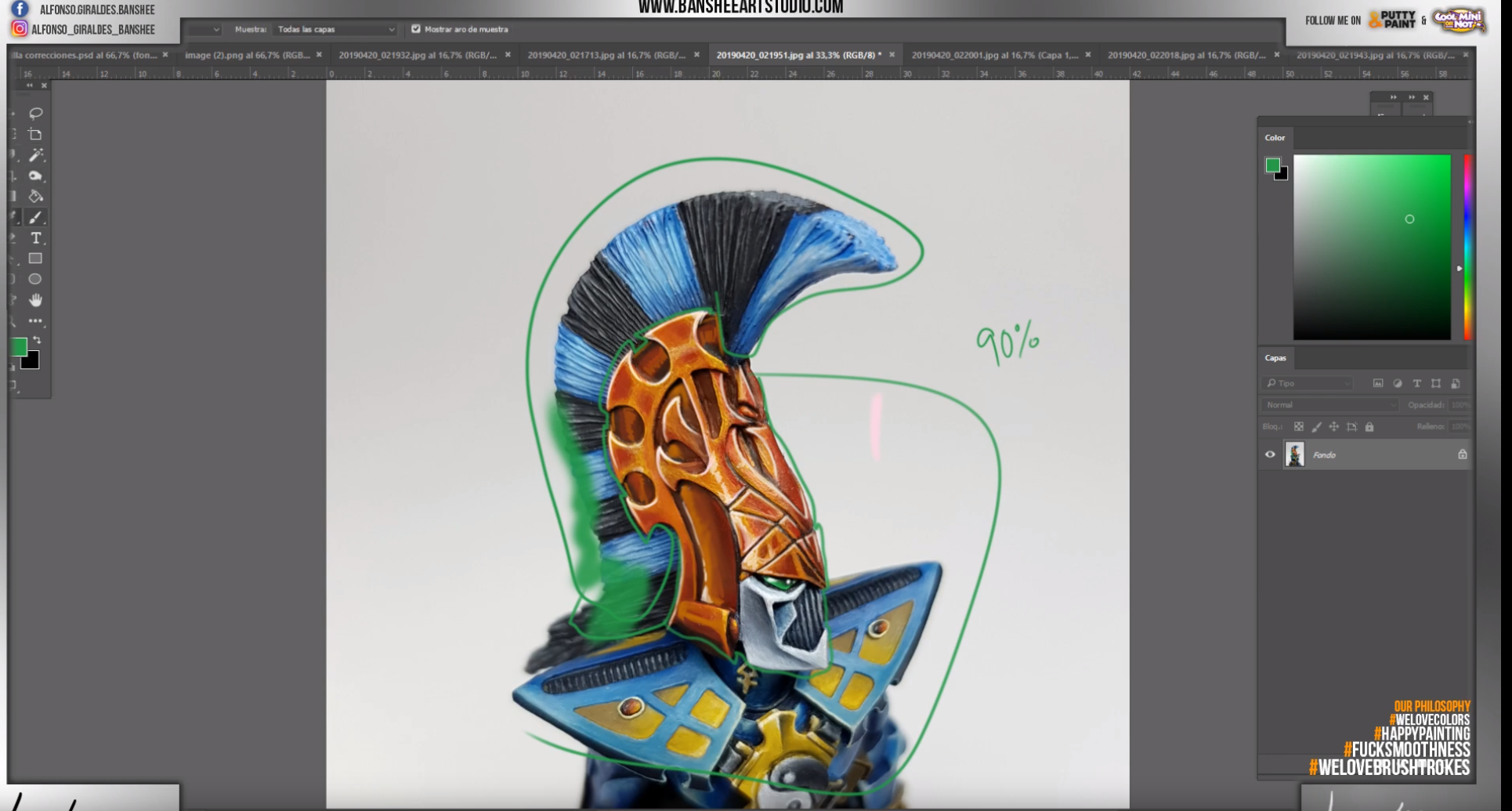Click the Putty & Paint logo
1512x811 pixels.
coord(1392,20)
